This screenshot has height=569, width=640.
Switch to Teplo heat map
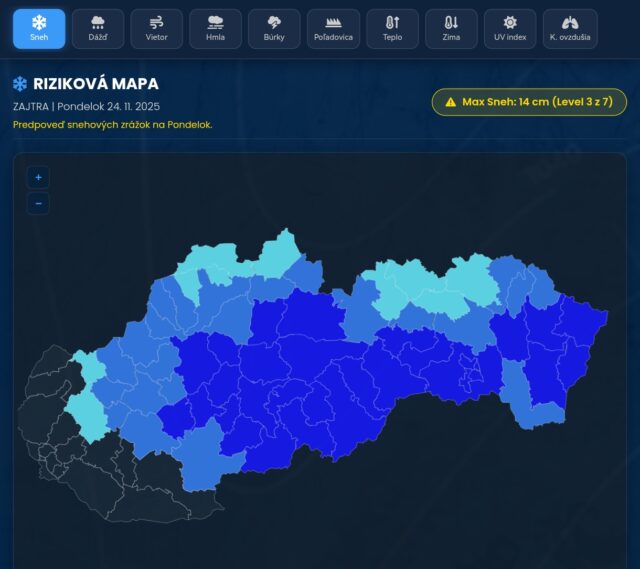(x=392, y=29)
